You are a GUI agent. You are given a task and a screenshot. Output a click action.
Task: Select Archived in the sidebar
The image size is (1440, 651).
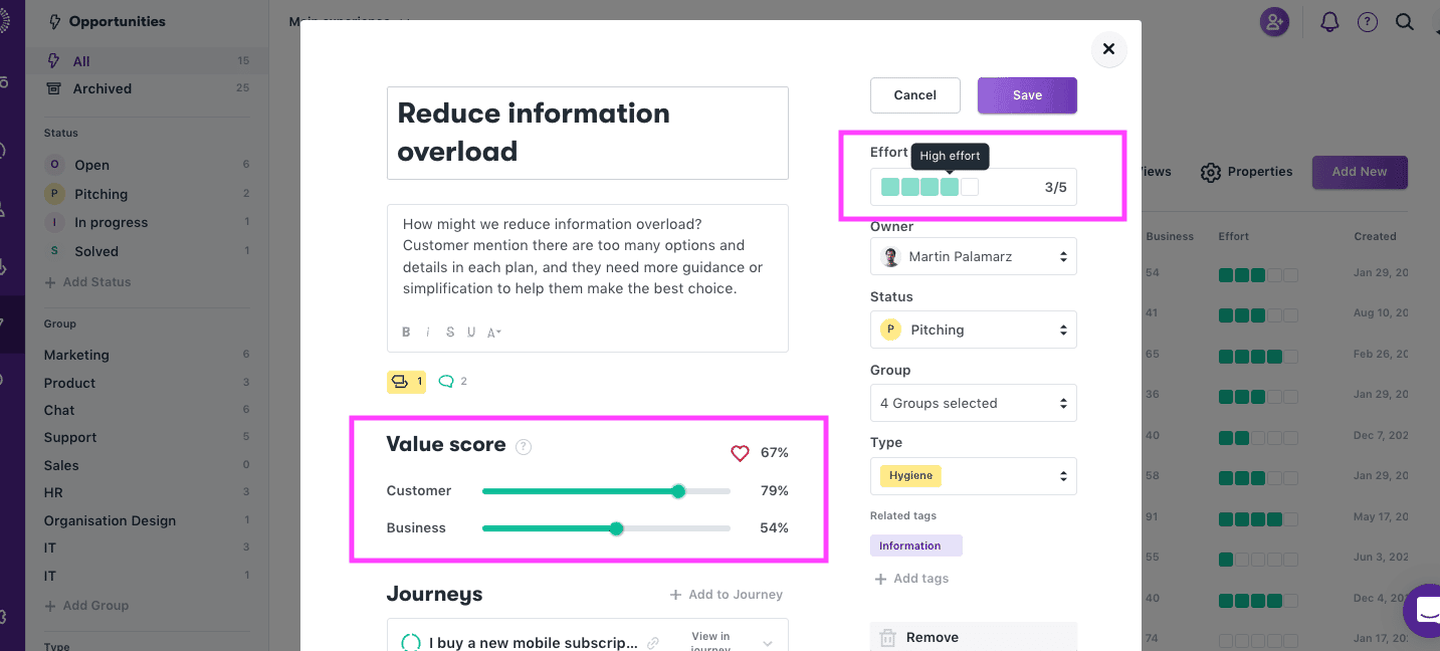[102, 89]
